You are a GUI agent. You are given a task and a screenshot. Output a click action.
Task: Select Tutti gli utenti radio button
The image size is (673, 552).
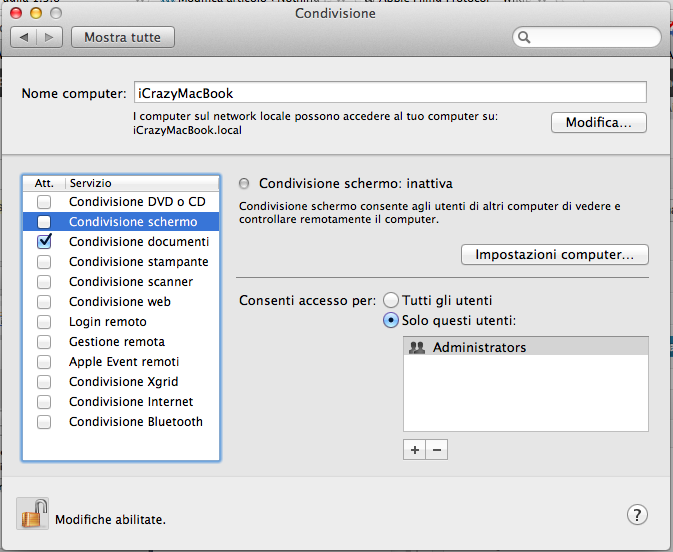point(391,300)
